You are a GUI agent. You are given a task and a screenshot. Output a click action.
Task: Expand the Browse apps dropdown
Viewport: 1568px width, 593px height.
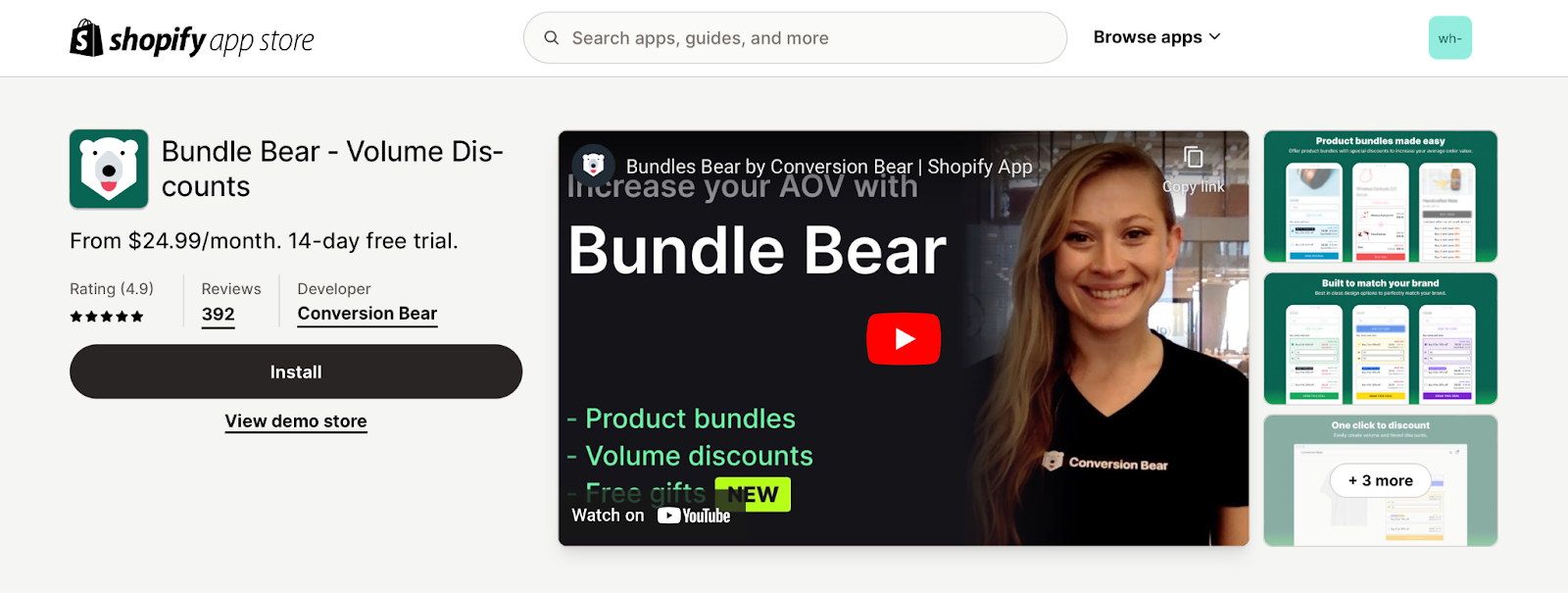coord(1157,37)
